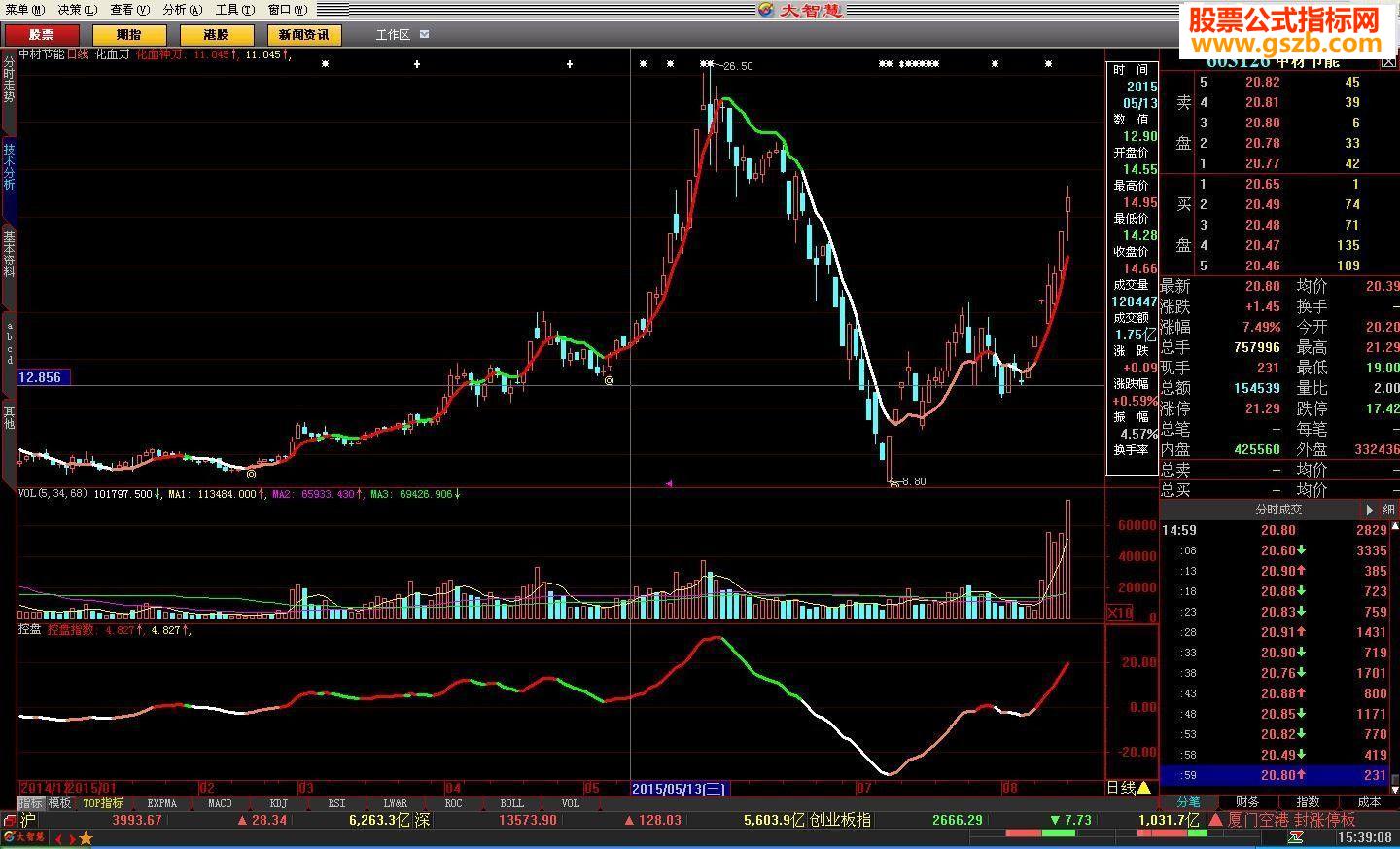Click the 期指 button

(x=128, y=34)
